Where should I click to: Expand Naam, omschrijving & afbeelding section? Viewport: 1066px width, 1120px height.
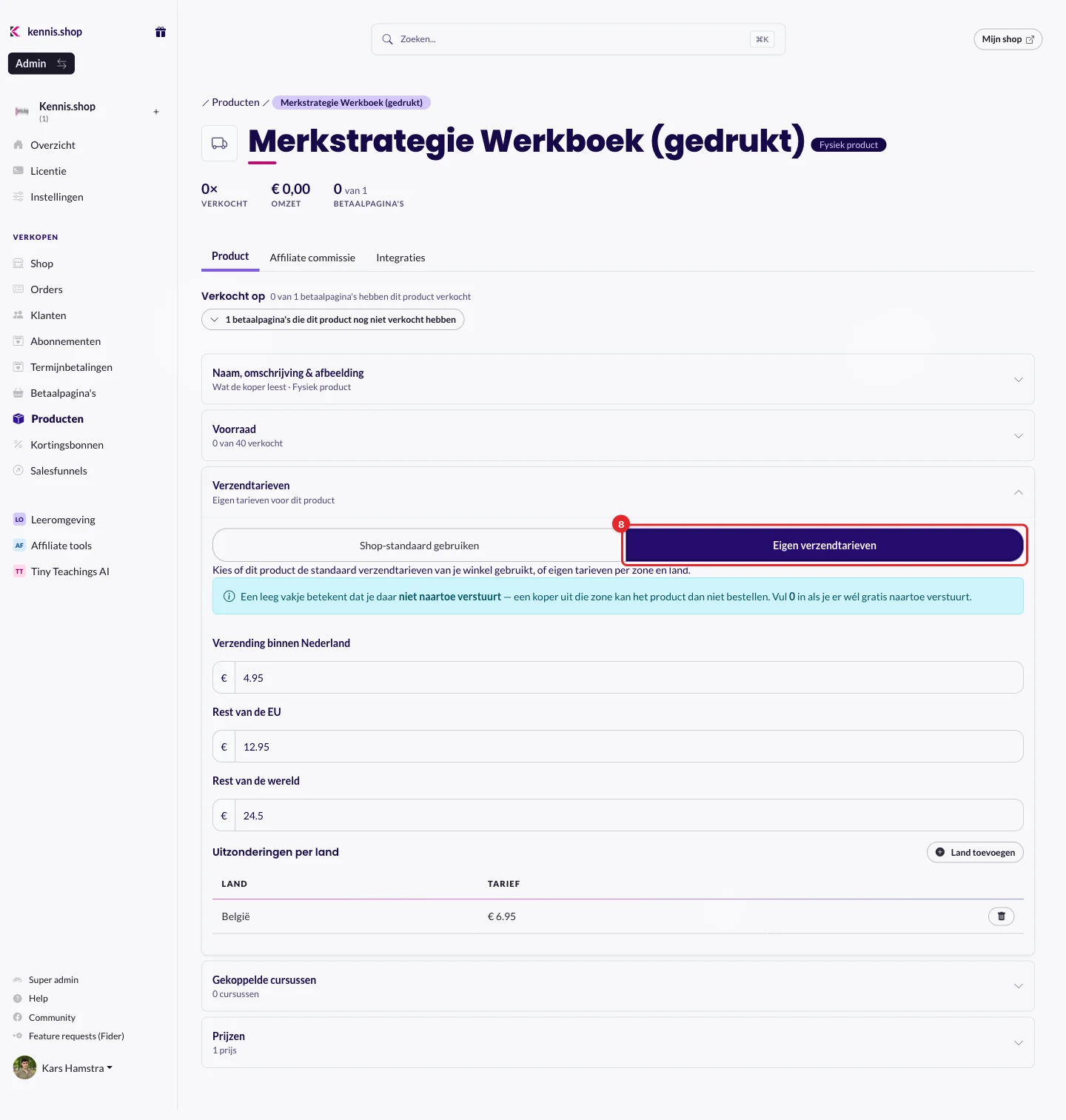point(618,379)
